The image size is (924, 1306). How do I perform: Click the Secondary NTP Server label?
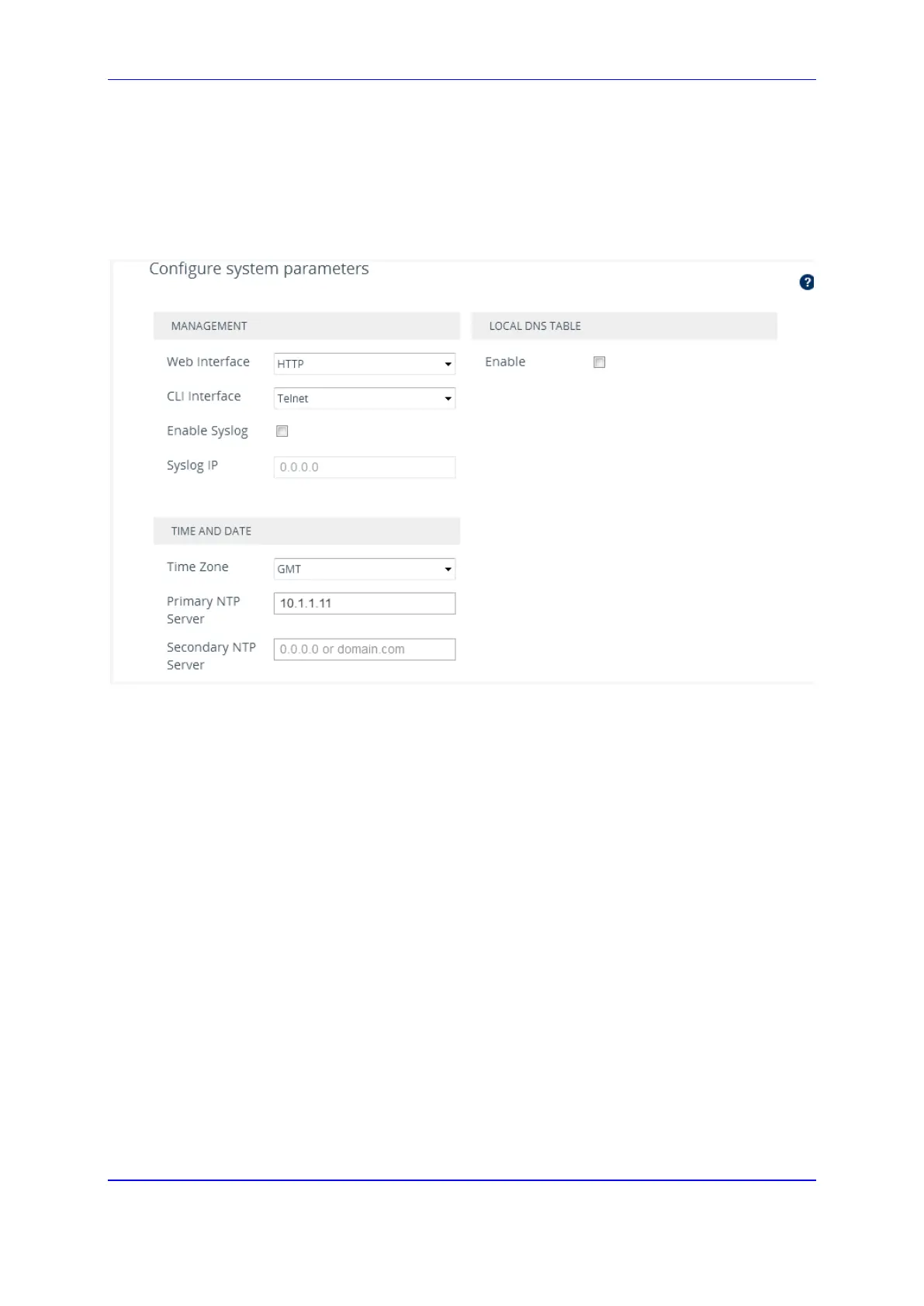tap(210, 656)
